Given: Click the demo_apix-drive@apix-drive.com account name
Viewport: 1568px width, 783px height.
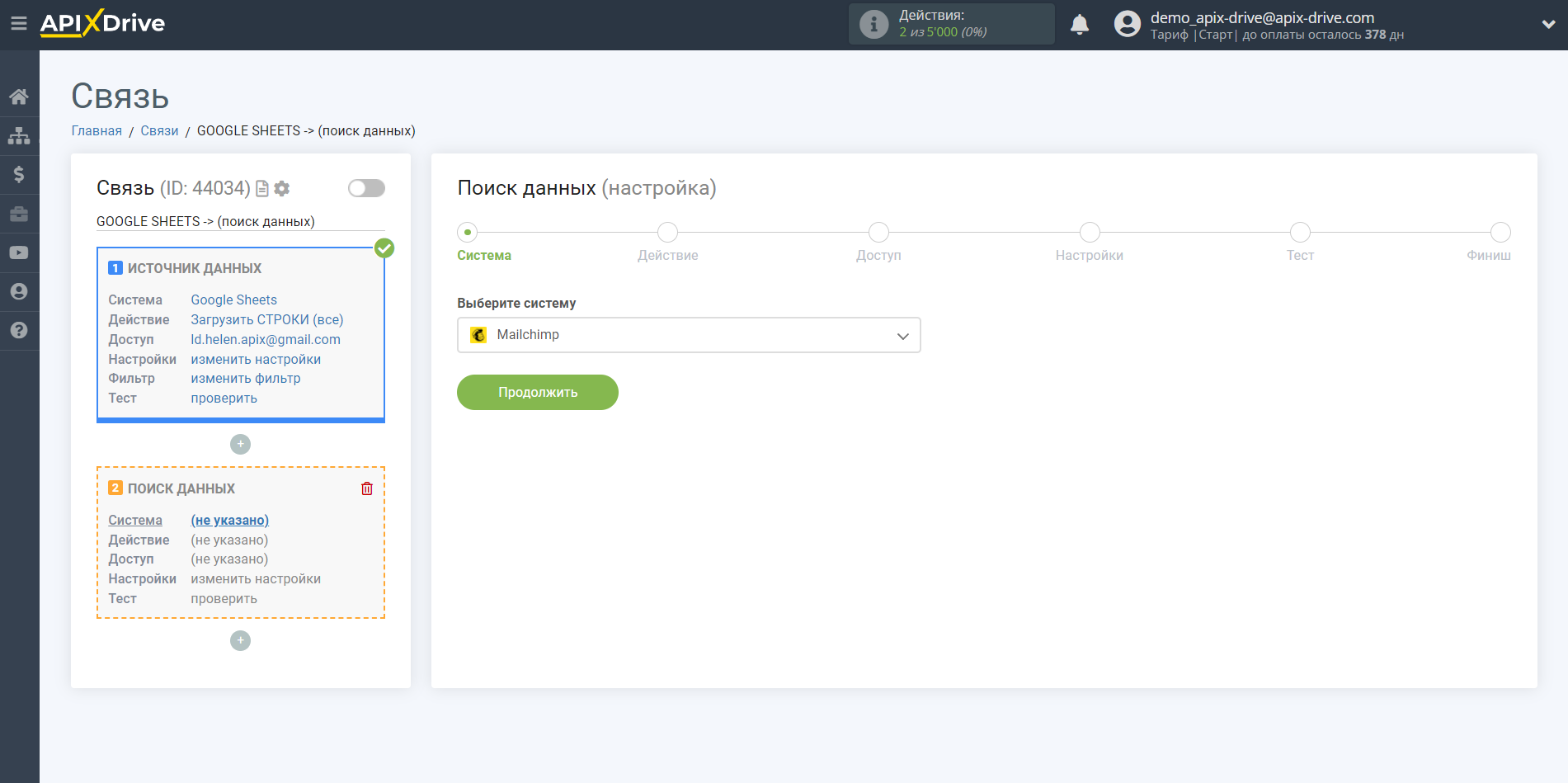Looking at the screenshot, I should coord(1262,17).
